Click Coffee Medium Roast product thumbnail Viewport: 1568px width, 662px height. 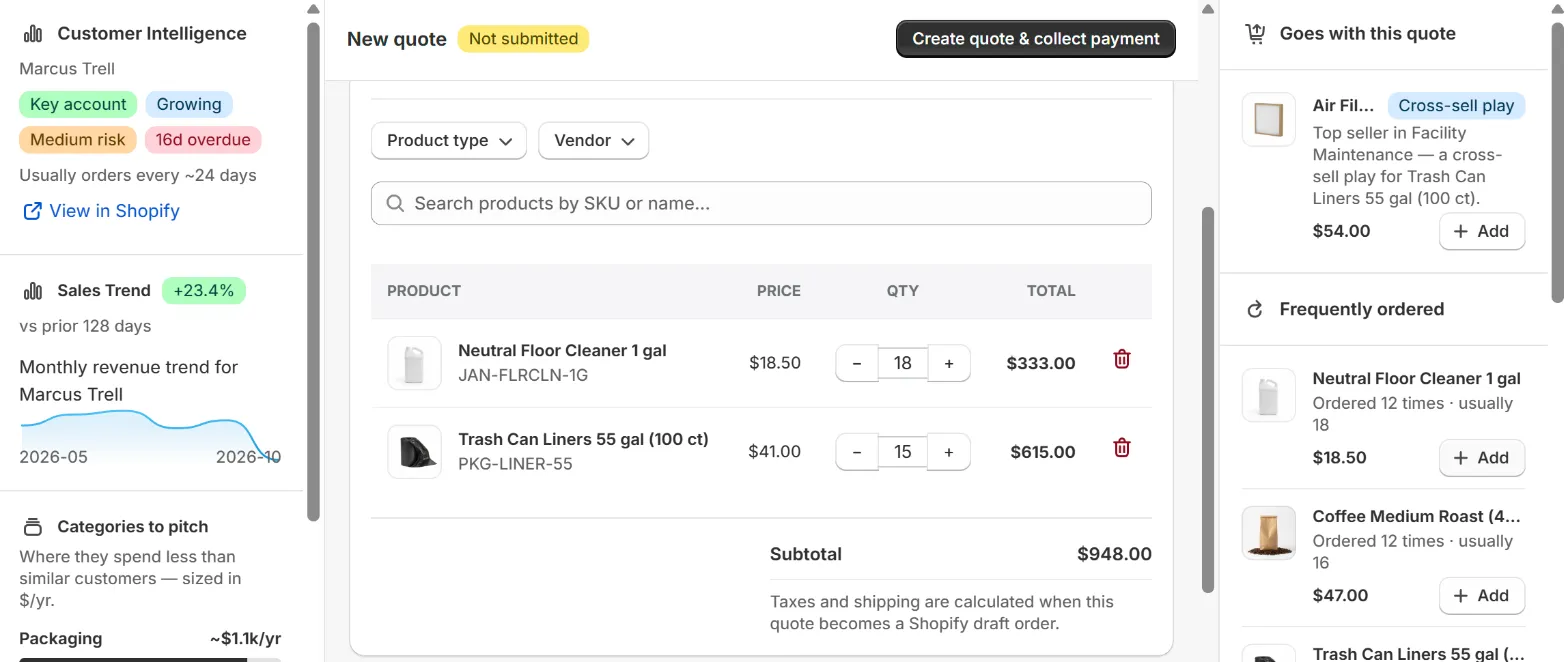click(1269, 533)
